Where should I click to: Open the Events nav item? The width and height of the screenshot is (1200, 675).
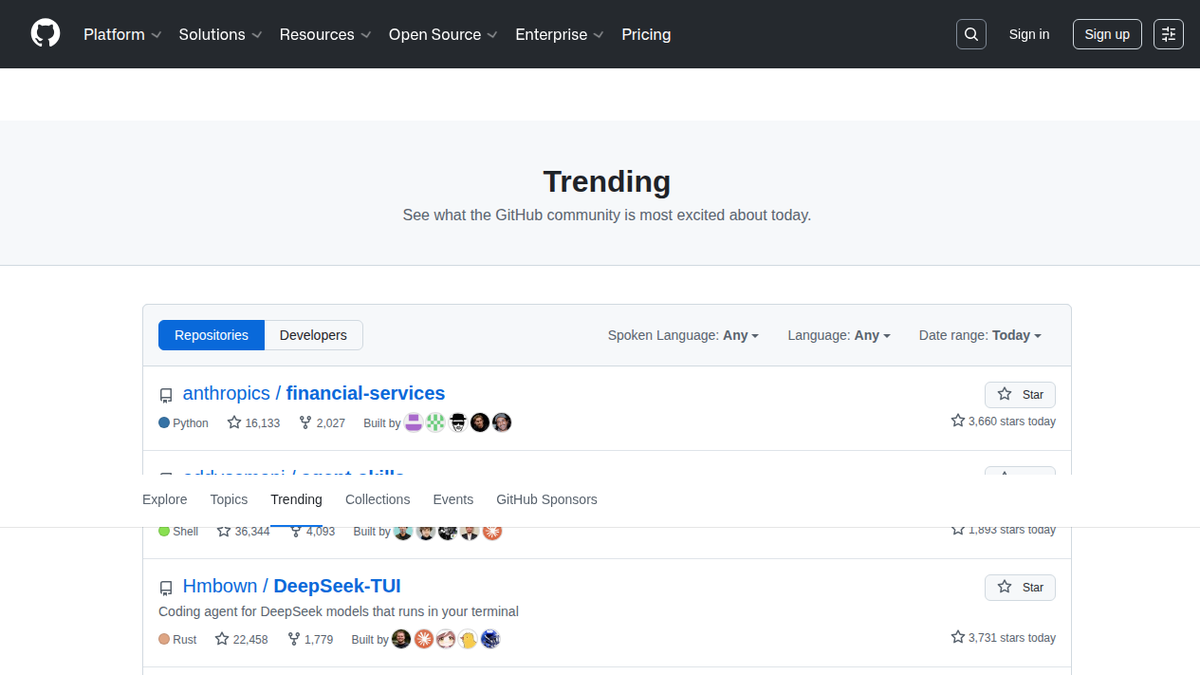tap(453, 499)
